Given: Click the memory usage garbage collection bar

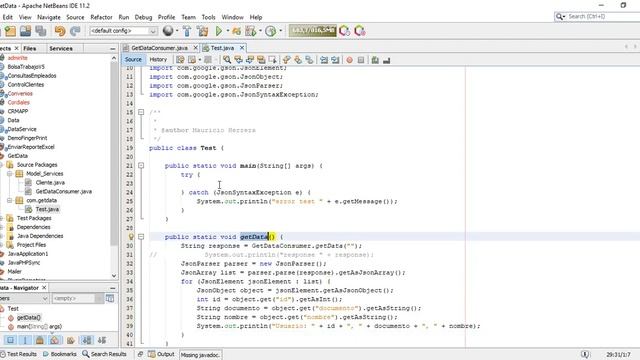Looking at the screenshot, I should 313,31.
